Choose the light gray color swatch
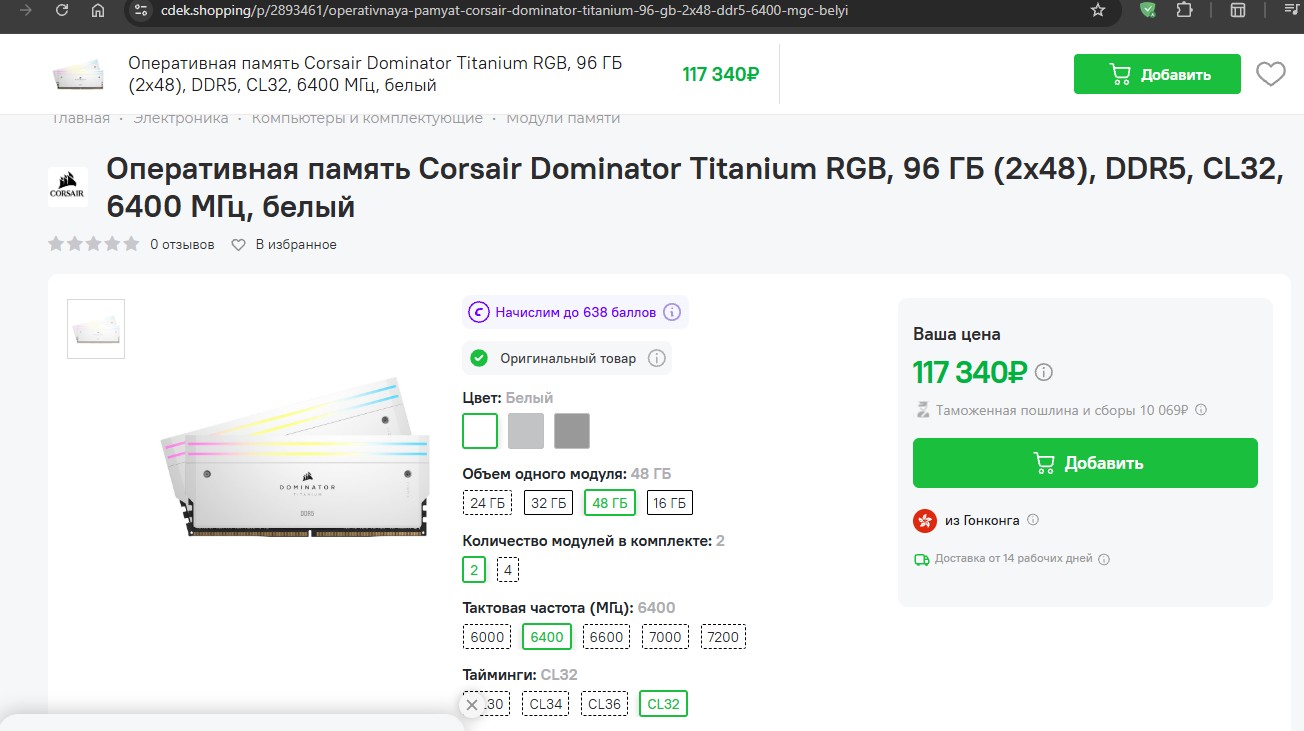1304x731 pixels. (526, 431)
